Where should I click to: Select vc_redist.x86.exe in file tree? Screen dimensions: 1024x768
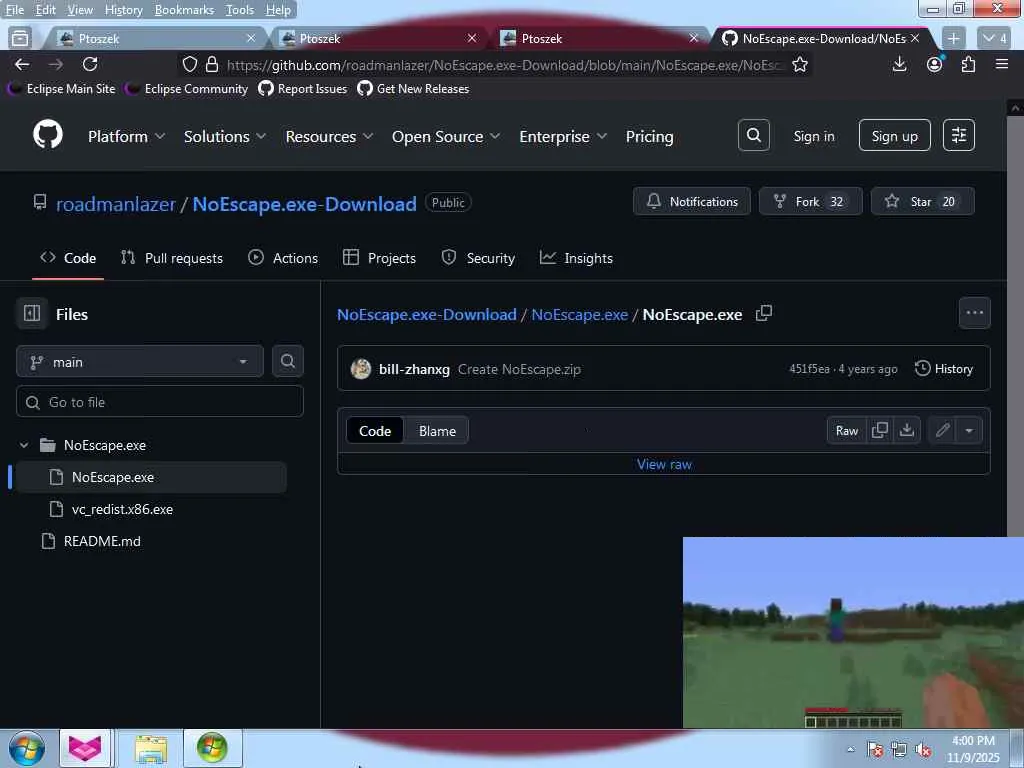tap(122, 509)
